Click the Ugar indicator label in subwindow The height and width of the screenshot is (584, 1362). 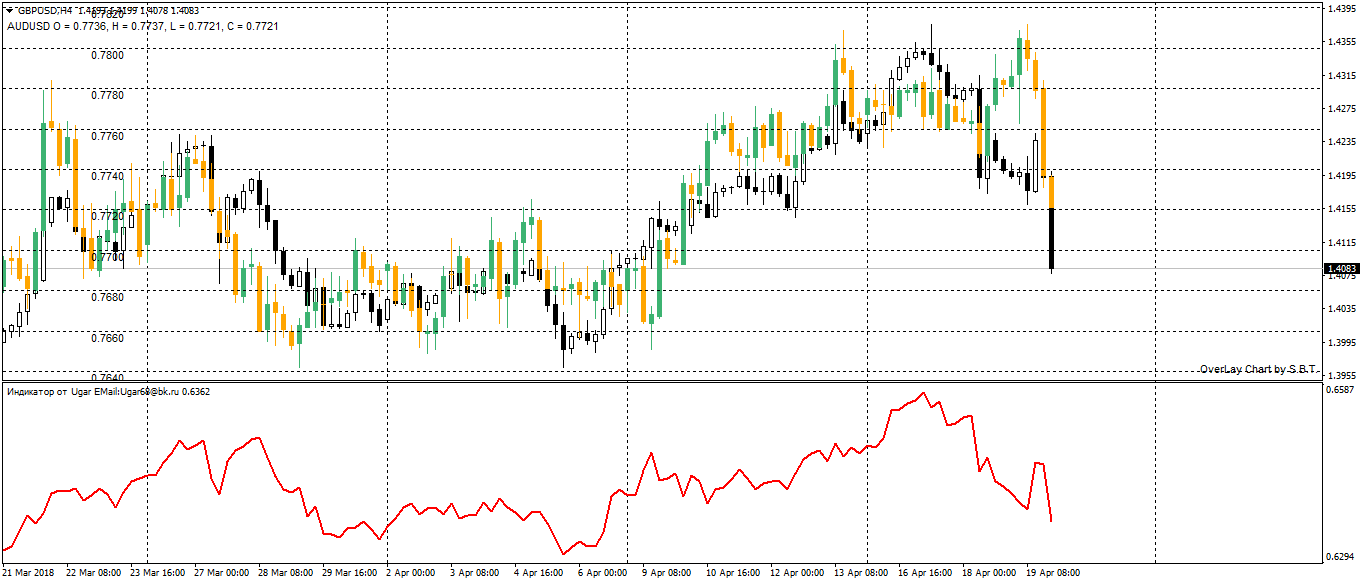point(108,391)
